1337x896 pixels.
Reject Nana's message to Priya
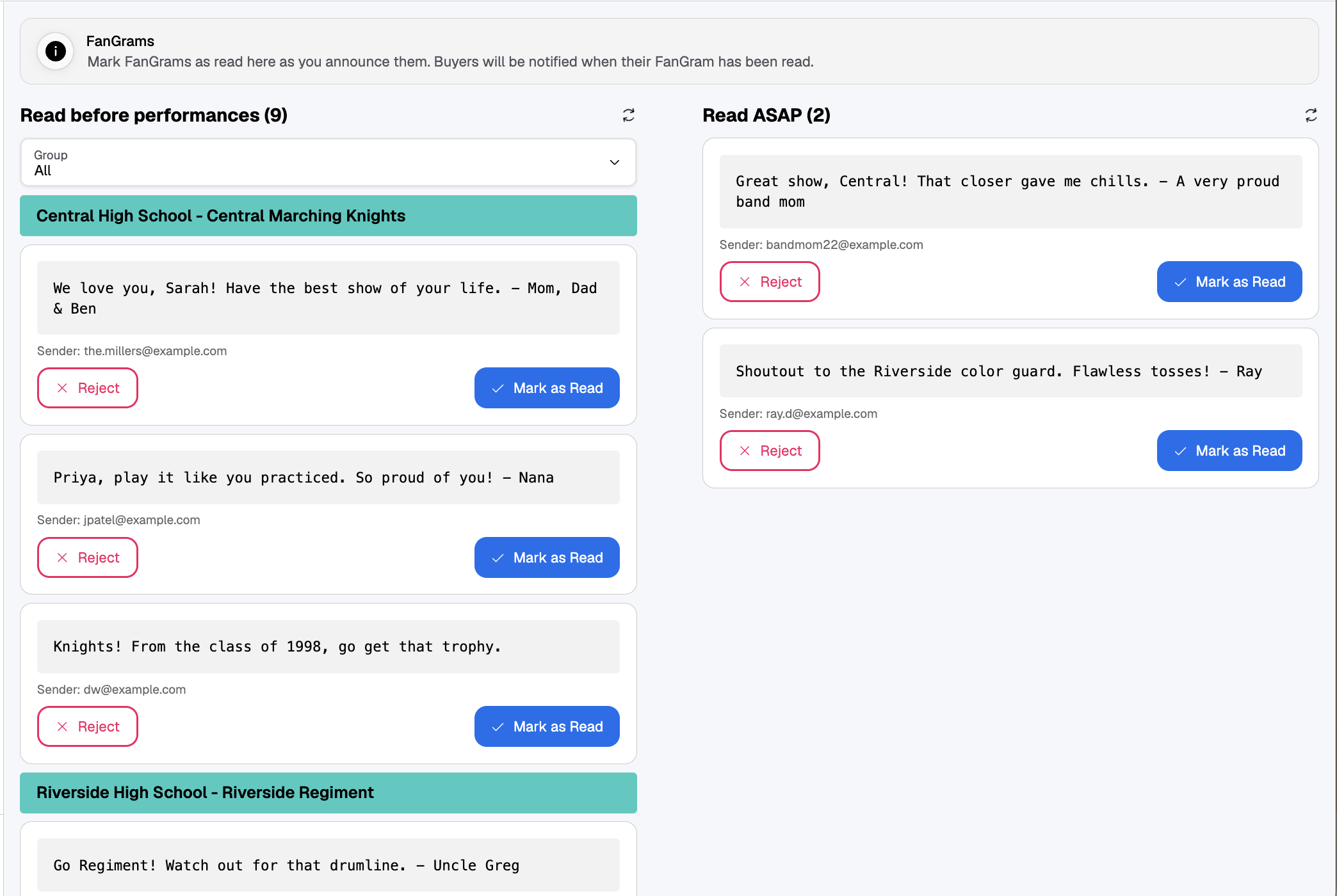coord(88,557)
